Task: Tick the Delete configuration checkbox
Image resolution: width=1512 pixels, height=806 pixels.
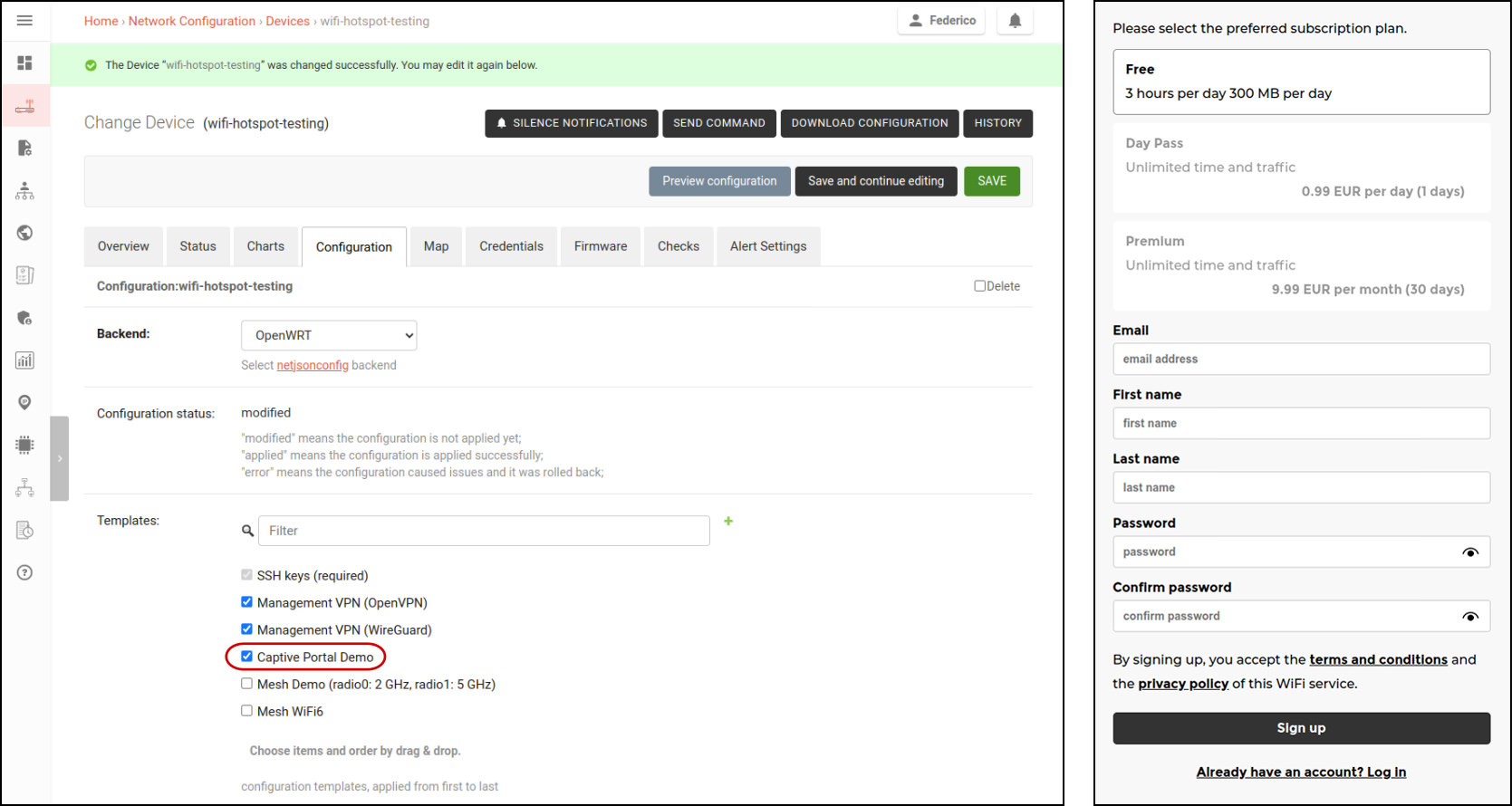Action: [979, 286]
